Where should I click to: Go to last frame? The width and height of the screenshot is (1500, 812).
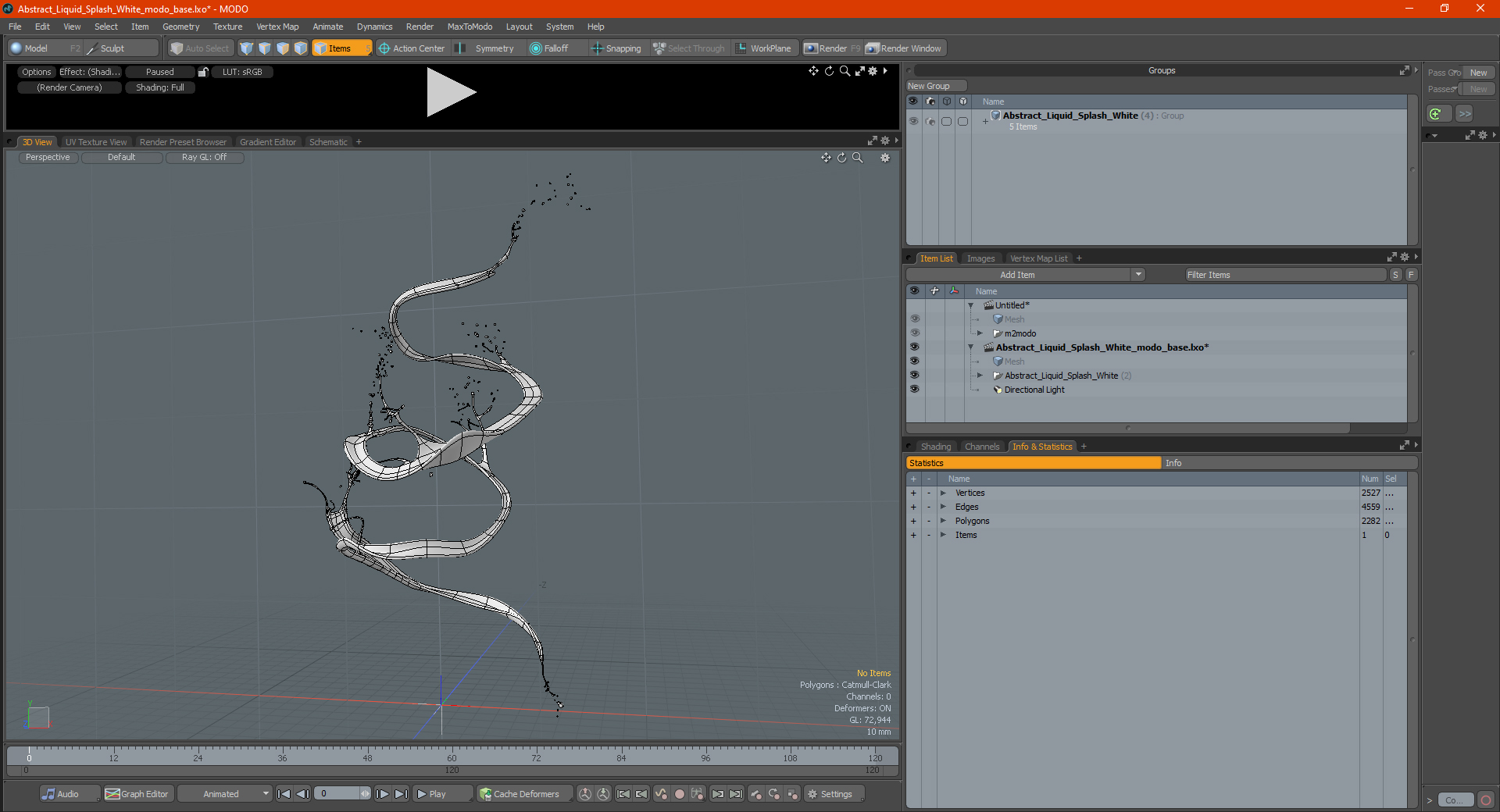coord(401,794)
